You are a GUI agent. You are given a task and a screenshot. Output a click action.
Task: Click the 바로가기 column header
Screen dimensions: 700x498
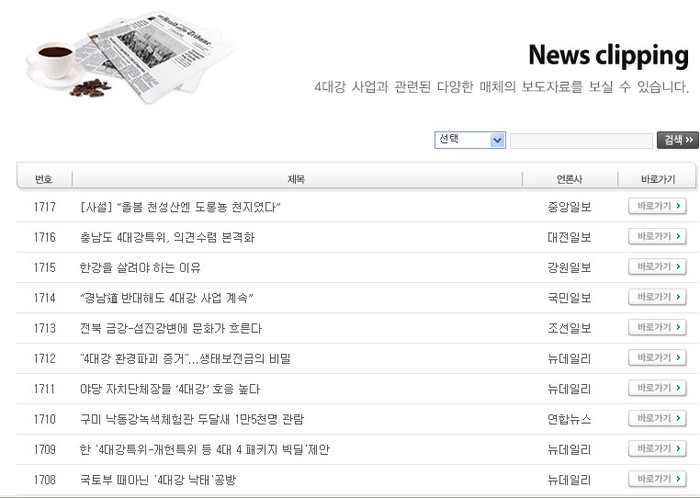pos(658,179)
